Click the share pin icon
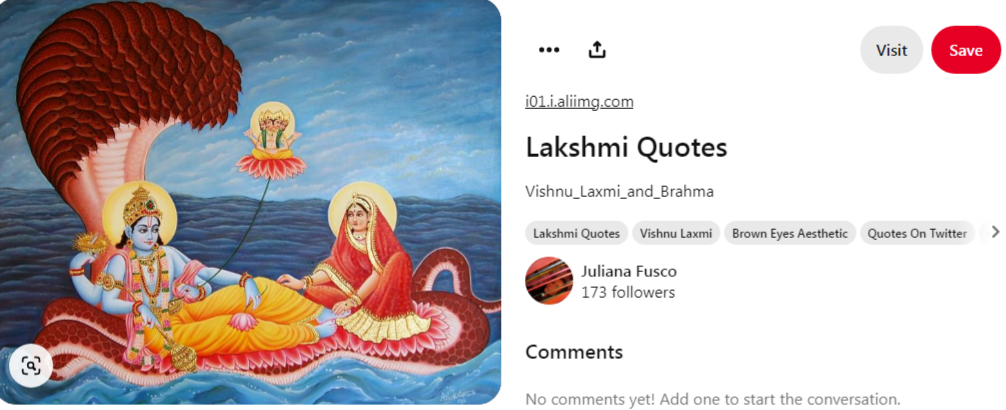 click(597, 49)
